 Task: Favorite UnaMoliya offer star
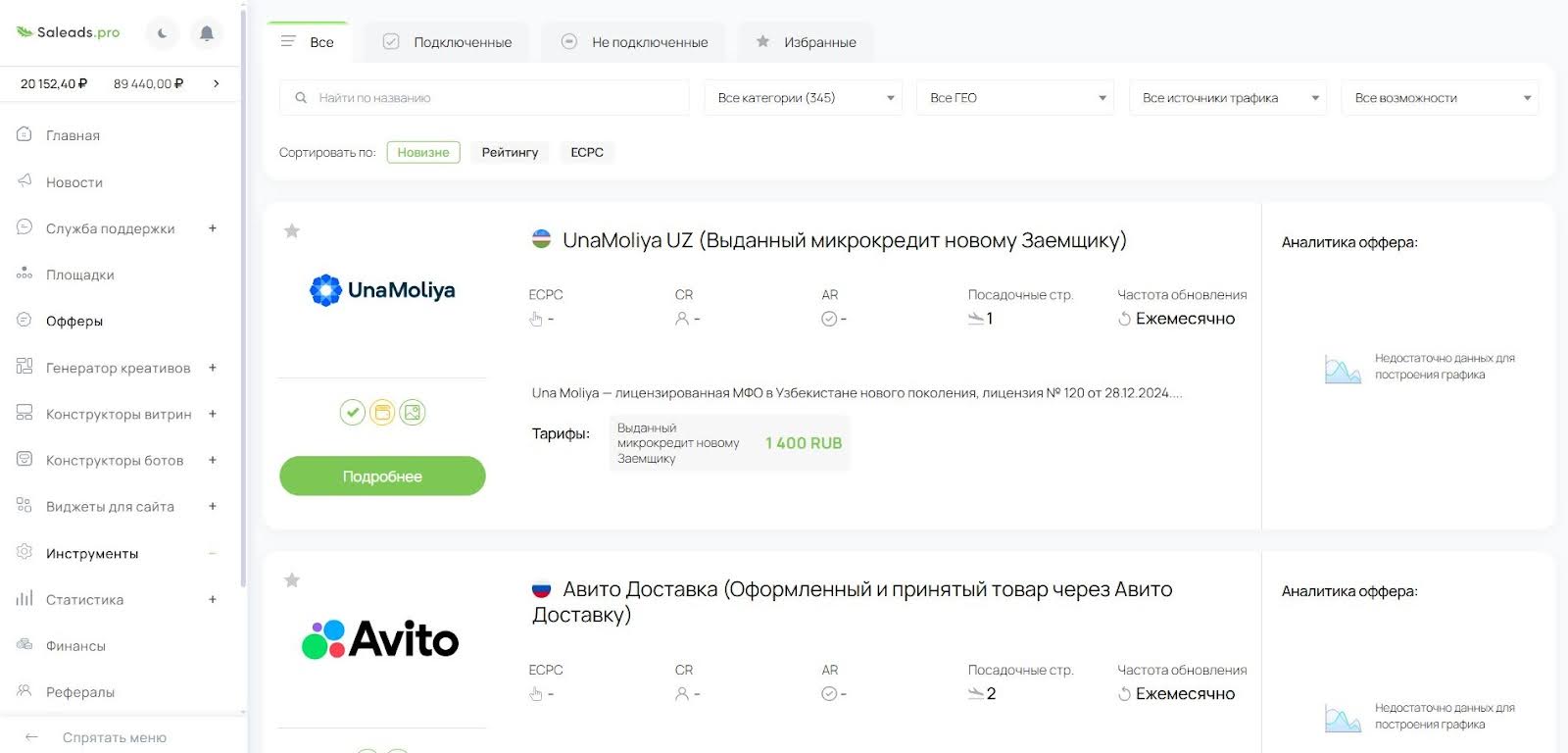pyautogui.click(x=291, y=231)
